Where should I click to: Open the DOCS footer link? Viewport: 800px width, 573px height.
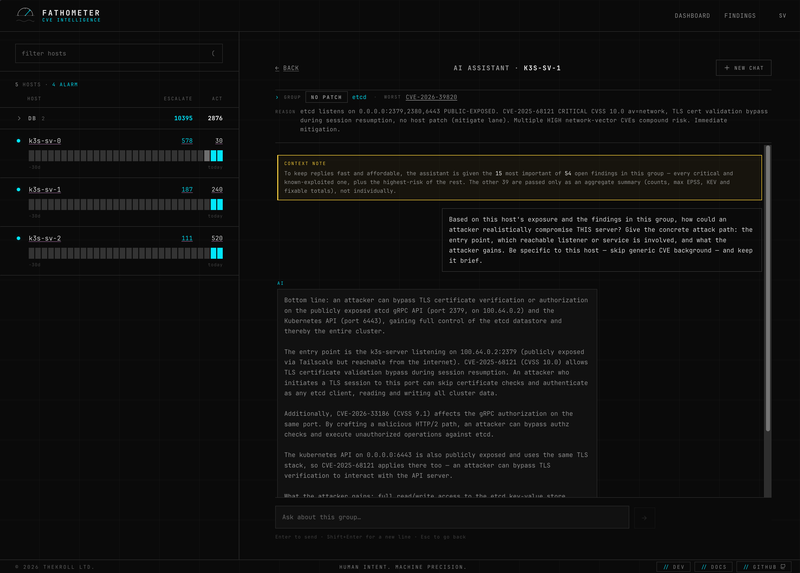[713, 567]
